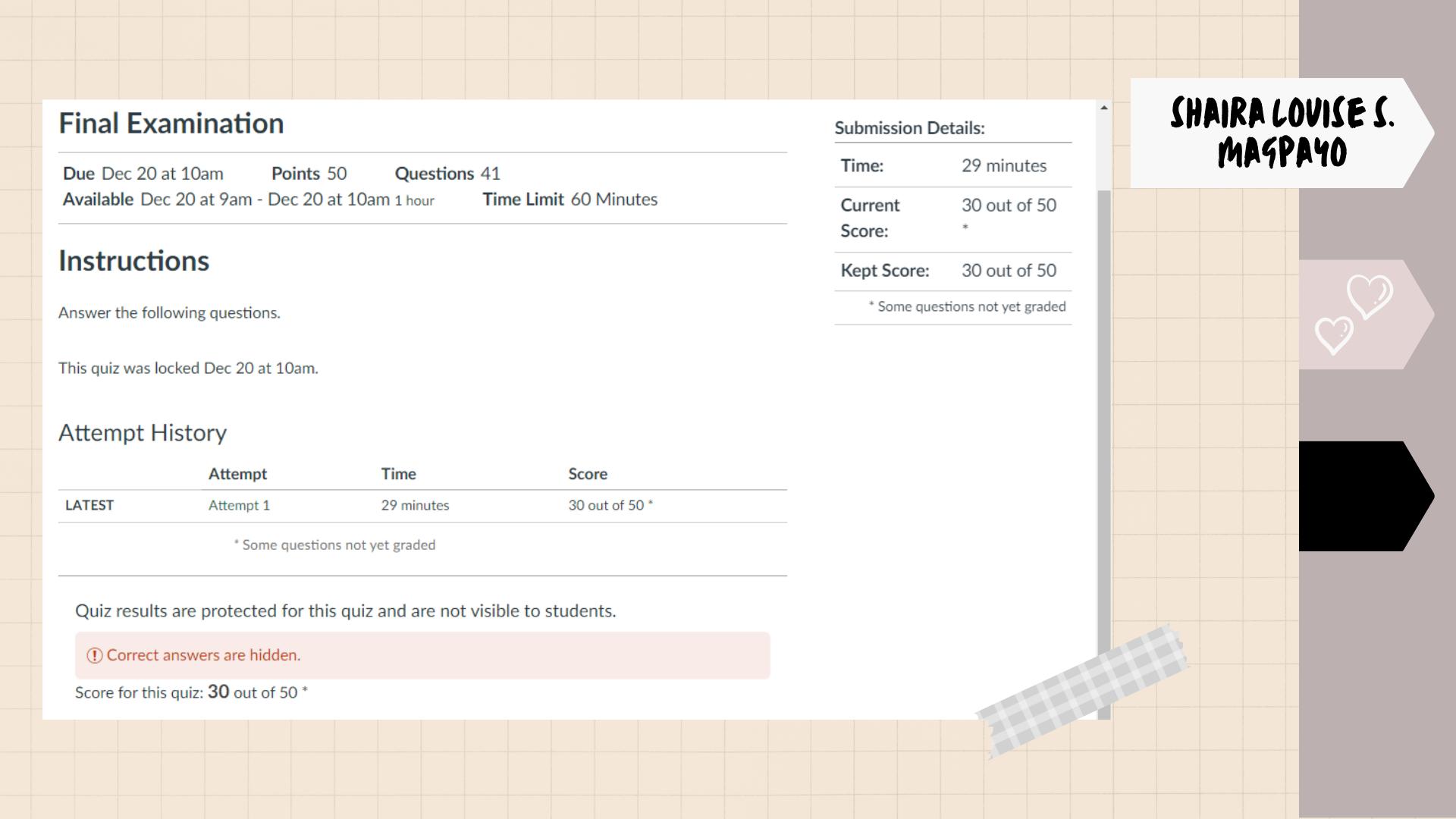Click the LATEST attempt label
Image resolution: width=1456 pixels, height=819 pixels.
click(89, 505)
